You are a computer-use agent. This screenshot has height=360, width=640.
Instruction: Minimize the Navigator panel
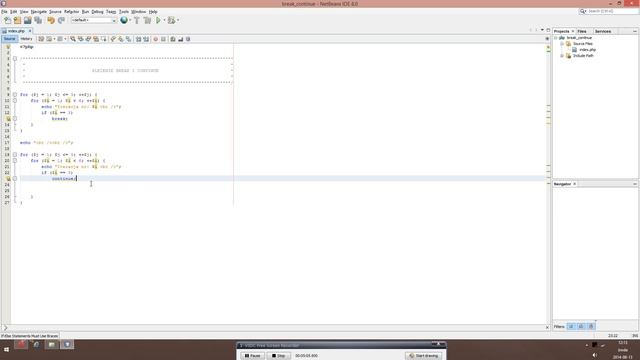635,184
